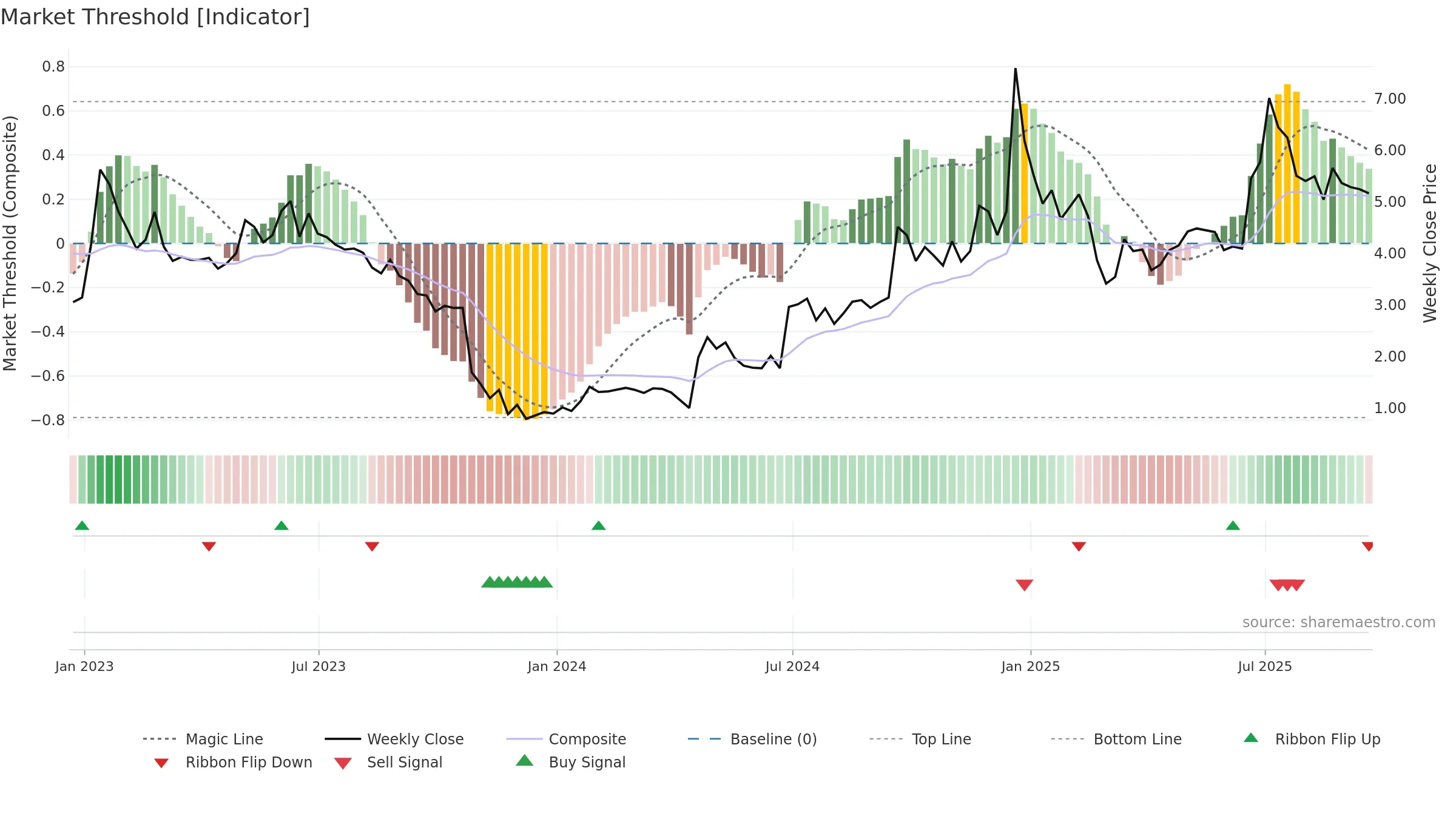Click the 7.00 price tick on right axis
The width and height of the screenshot is (1456, 819).
(x=1390, y=99)
